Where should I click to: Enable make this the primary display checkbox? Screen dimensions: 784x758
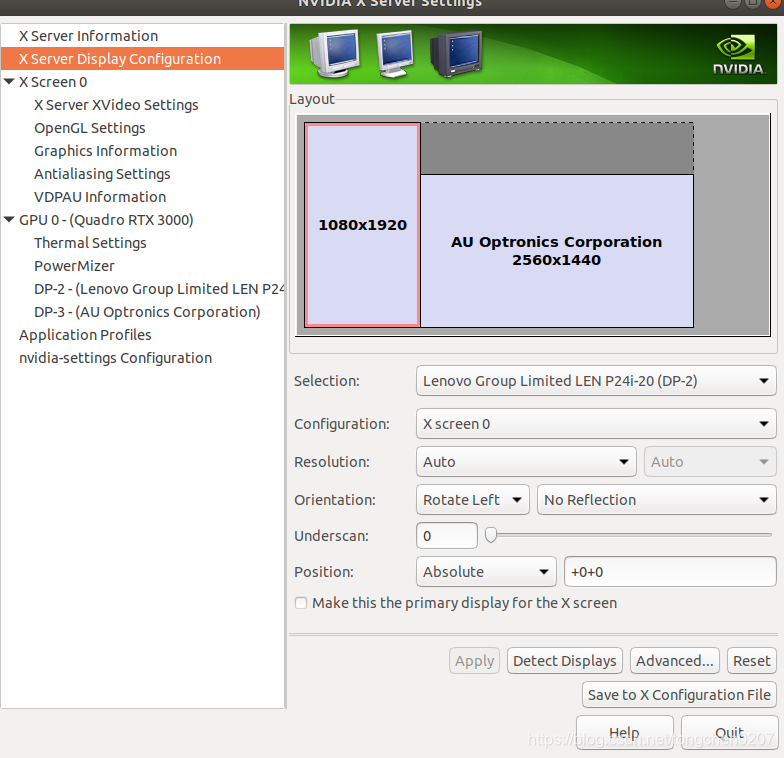point(301,603)
